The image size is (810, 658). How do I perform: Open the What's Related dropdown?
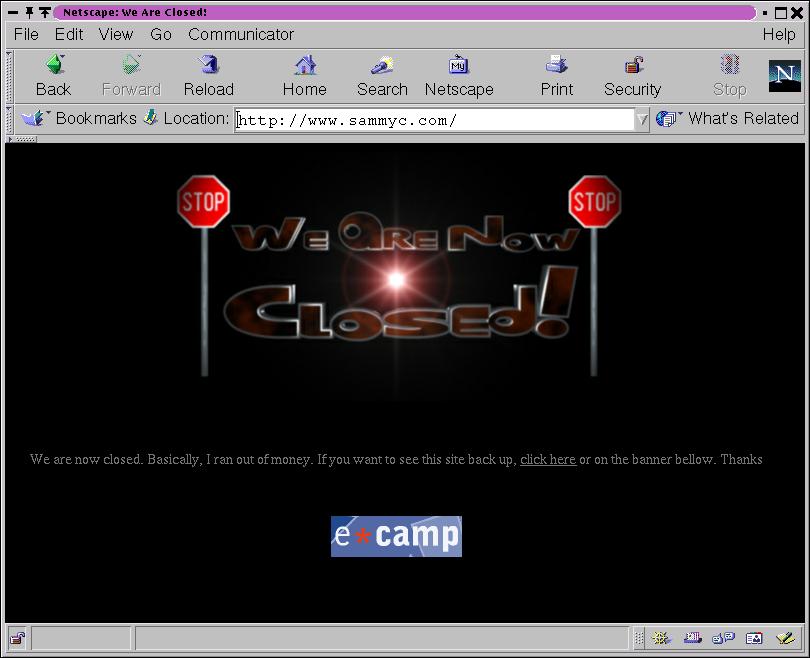tap(728, 118)
